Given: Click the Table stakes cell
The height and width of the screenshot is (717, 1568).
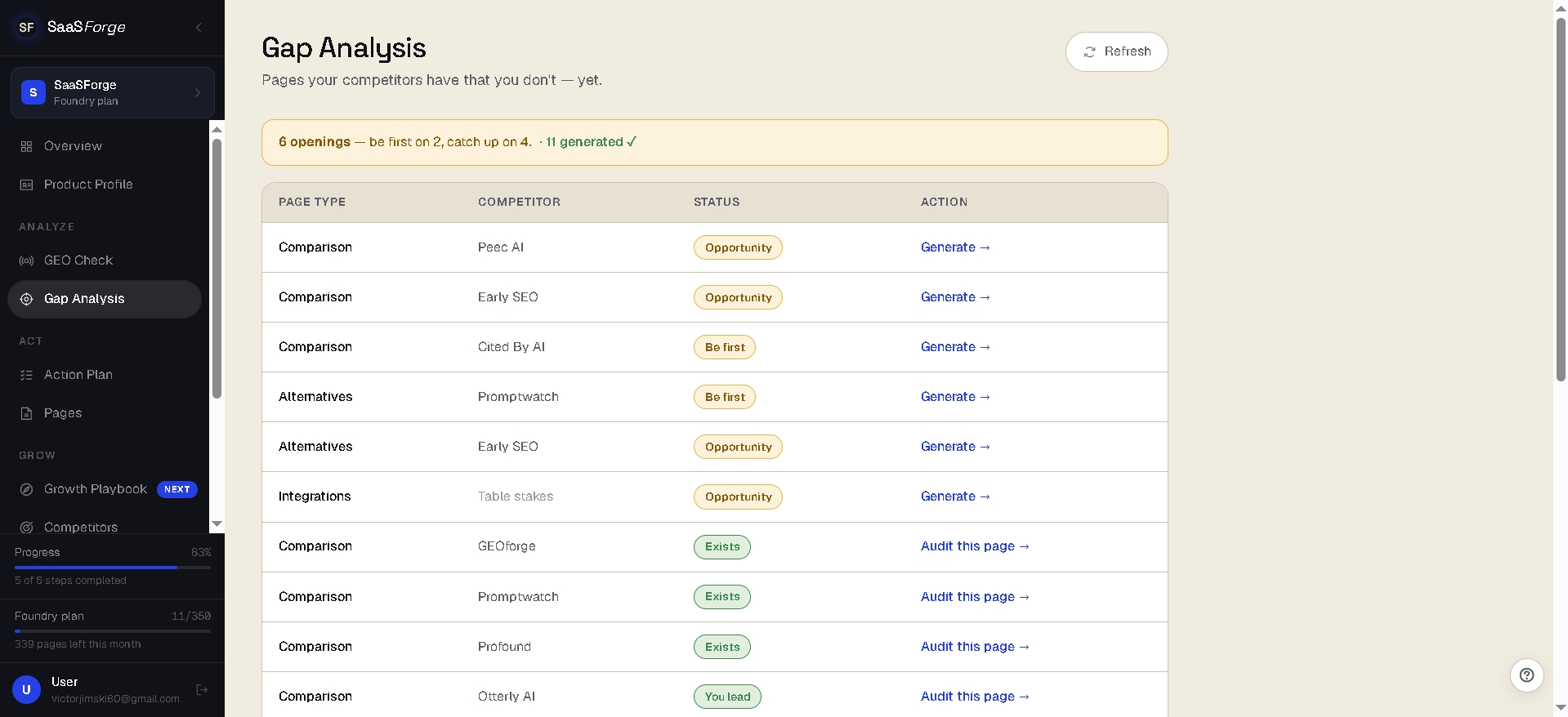Looking at the screenshot, I should click(516, 497).
